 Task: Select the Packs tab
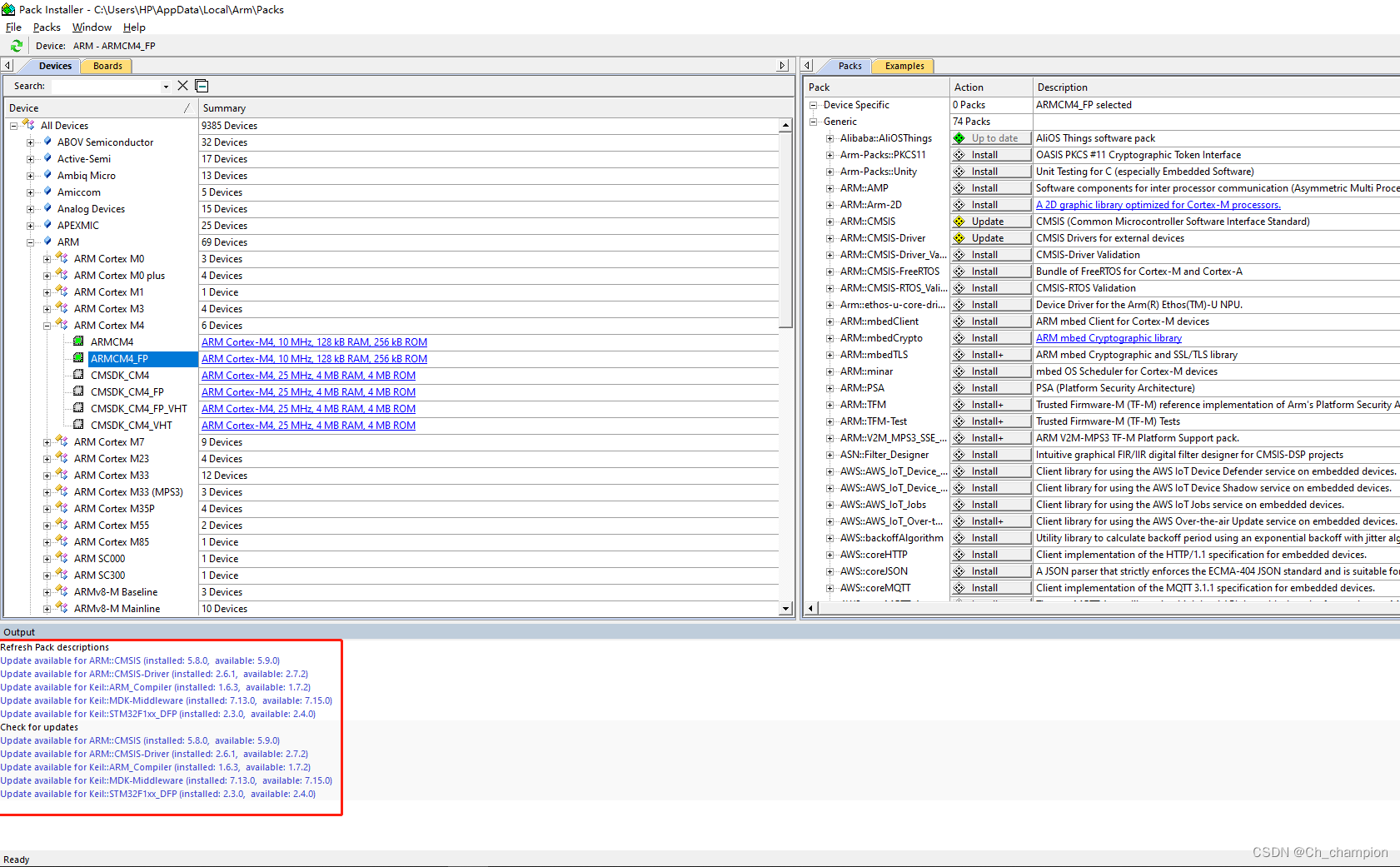point(849,66)
